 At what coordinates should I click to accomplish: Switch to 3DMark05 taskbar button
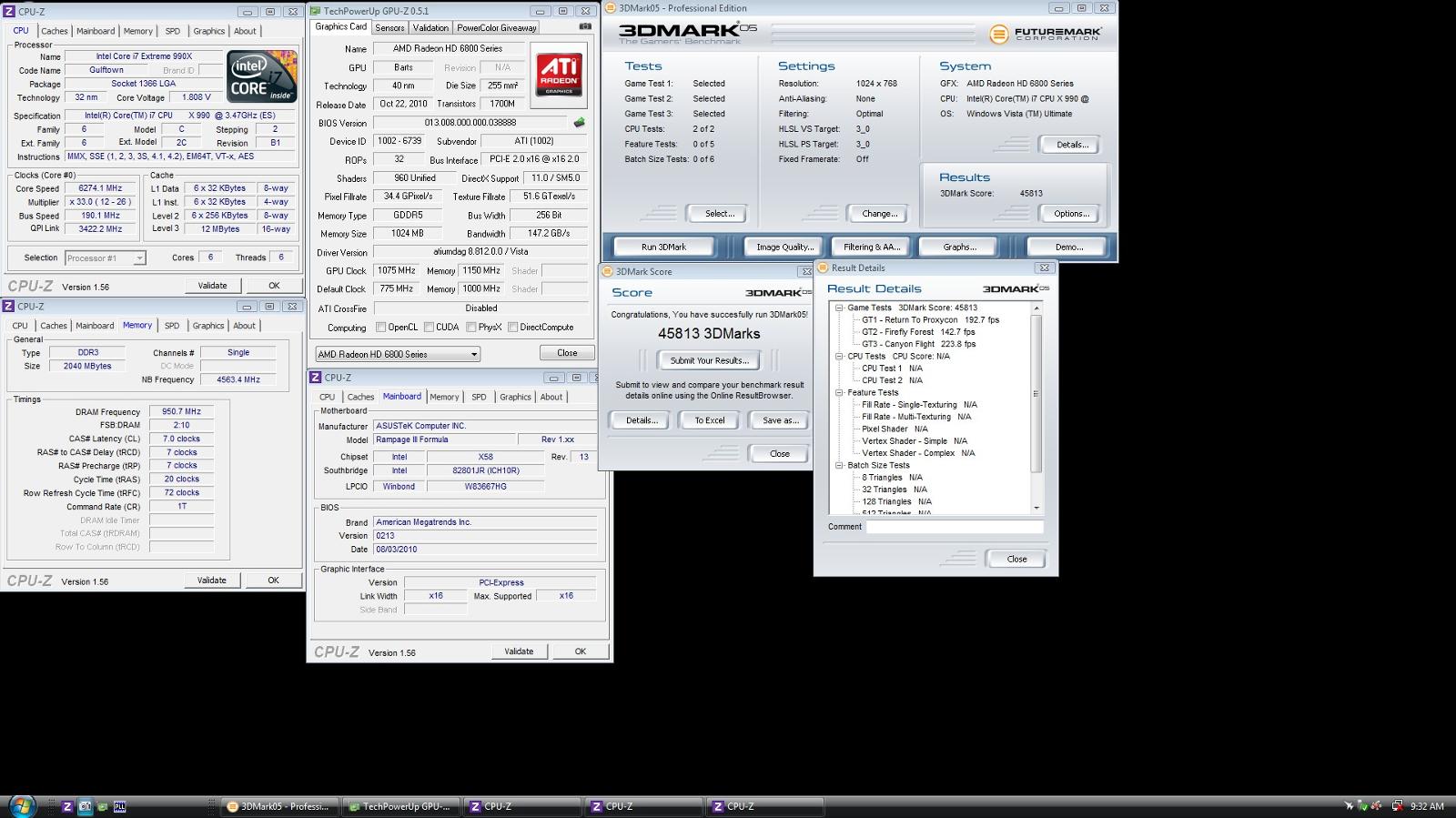[x=280, y=806]
